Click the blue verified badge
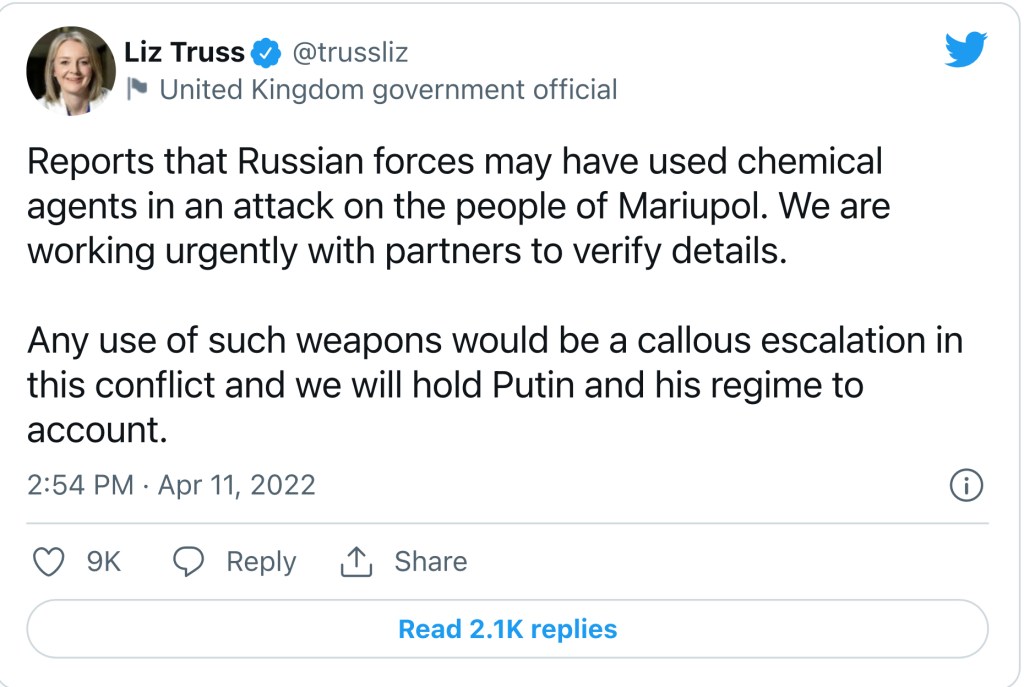This screenshot has height=687, width=1024. pos(266,51)
